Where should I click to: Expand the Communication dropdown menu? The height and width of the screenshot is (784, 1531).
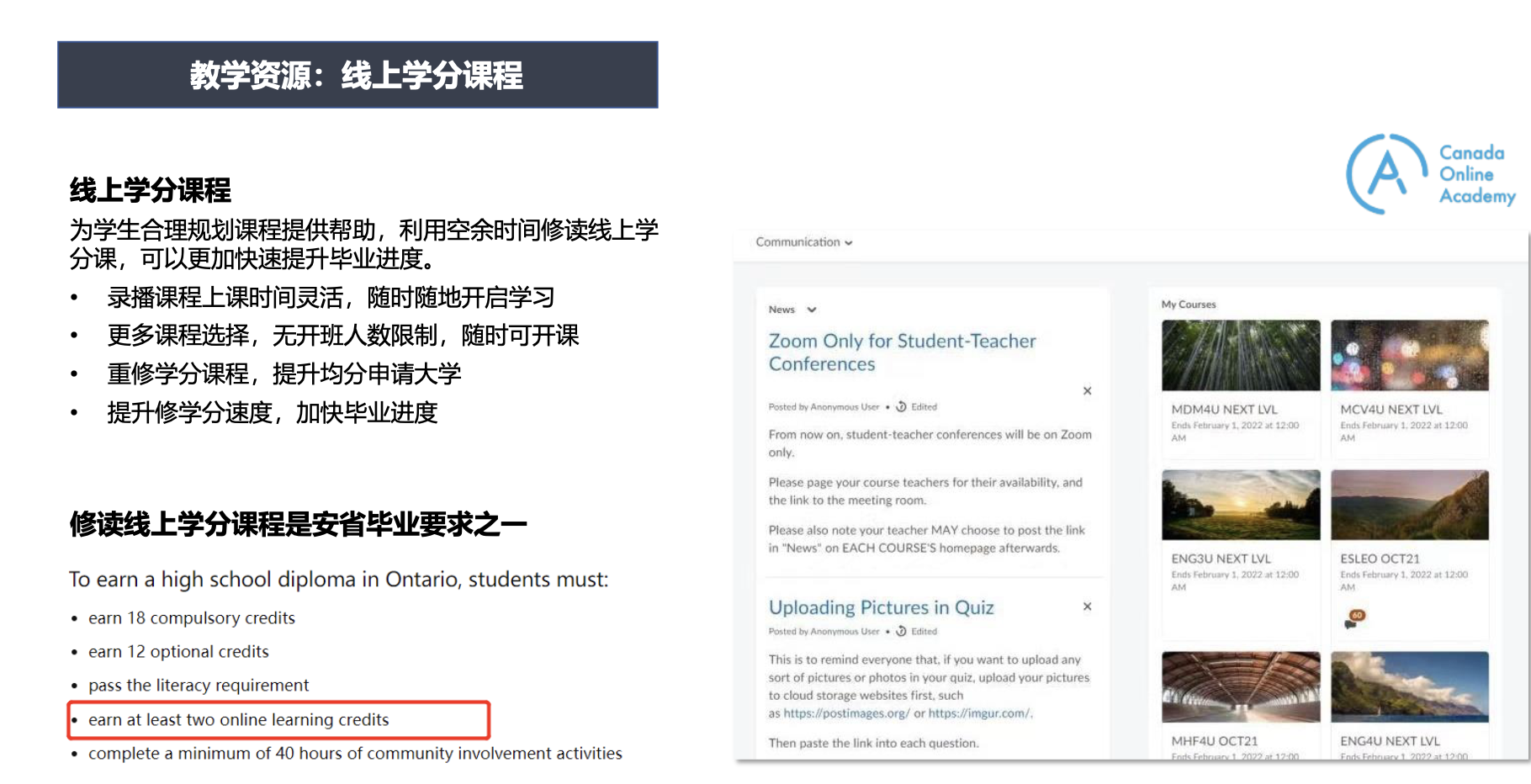click(x=803, y=242)
